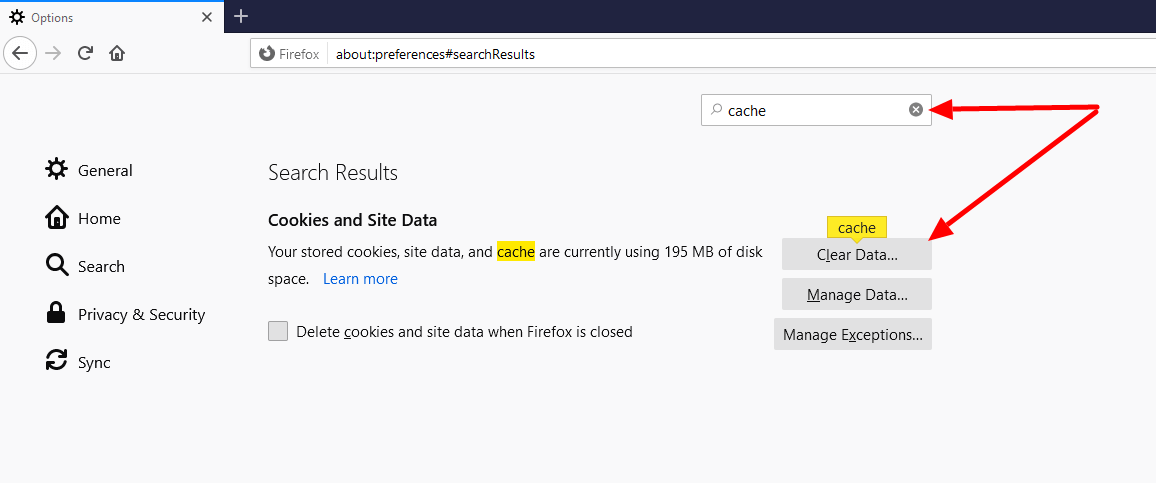Click the forward navigation arrow

(x=52, y=53)
